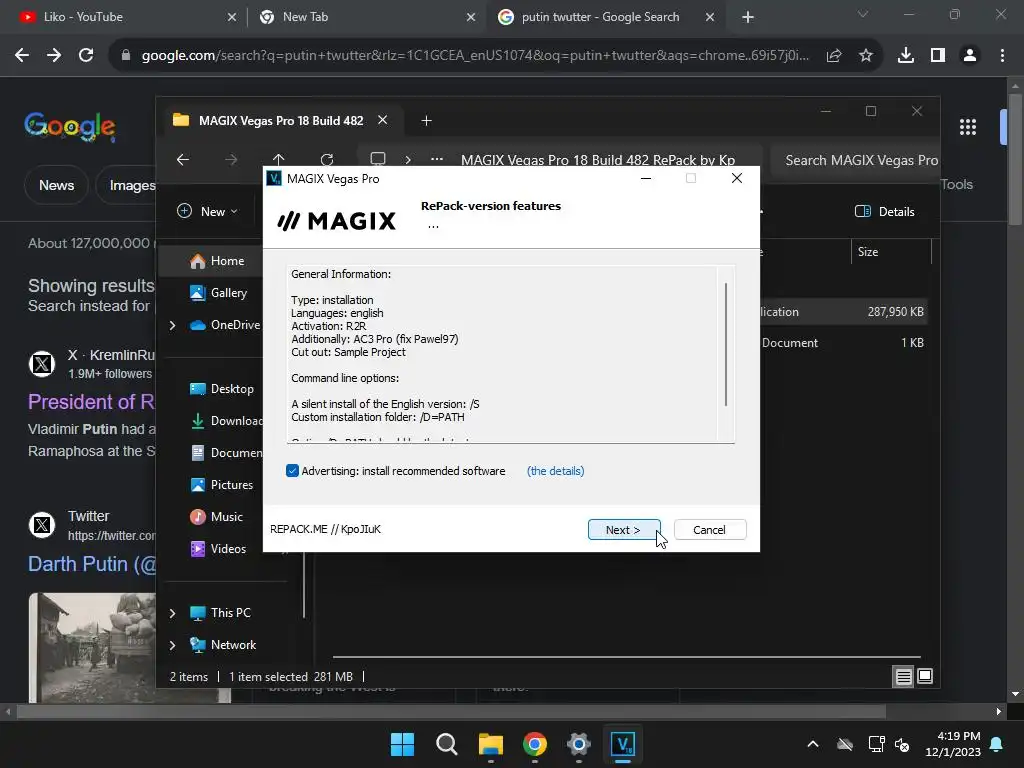Open Chrome profile avatar
The width and height of the screenshot is (1024, 768).
(970, 56)
